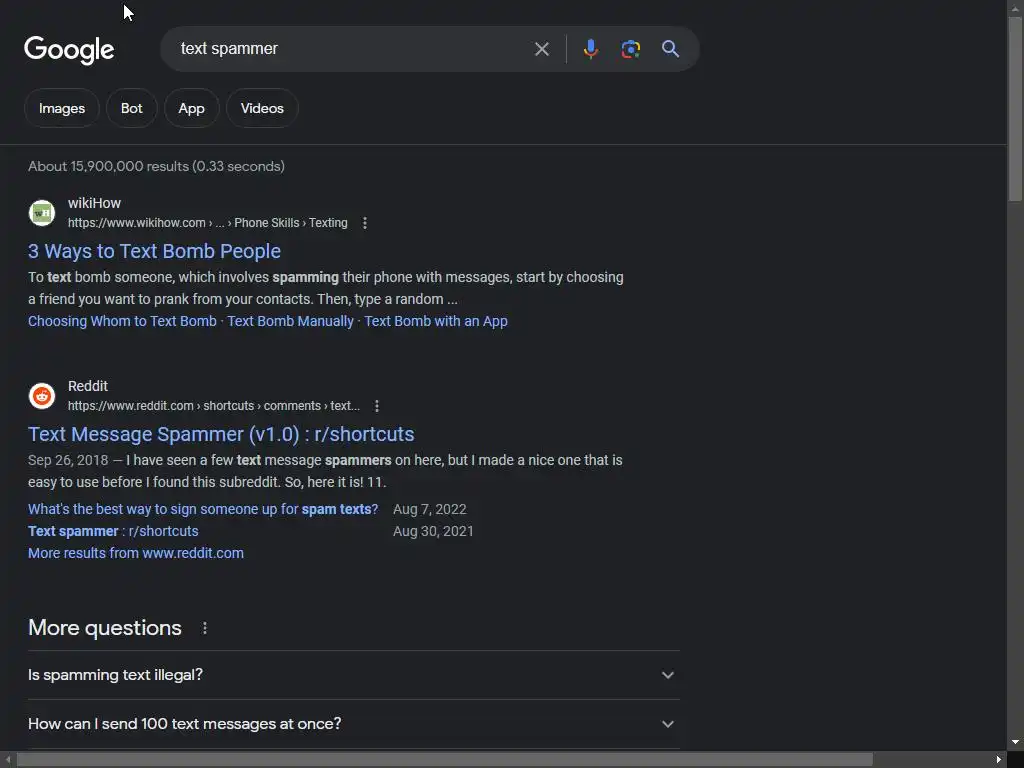This screenshot has height=768, width=1024.
Task: Select the App filter chip
Action: coord(191,108)
